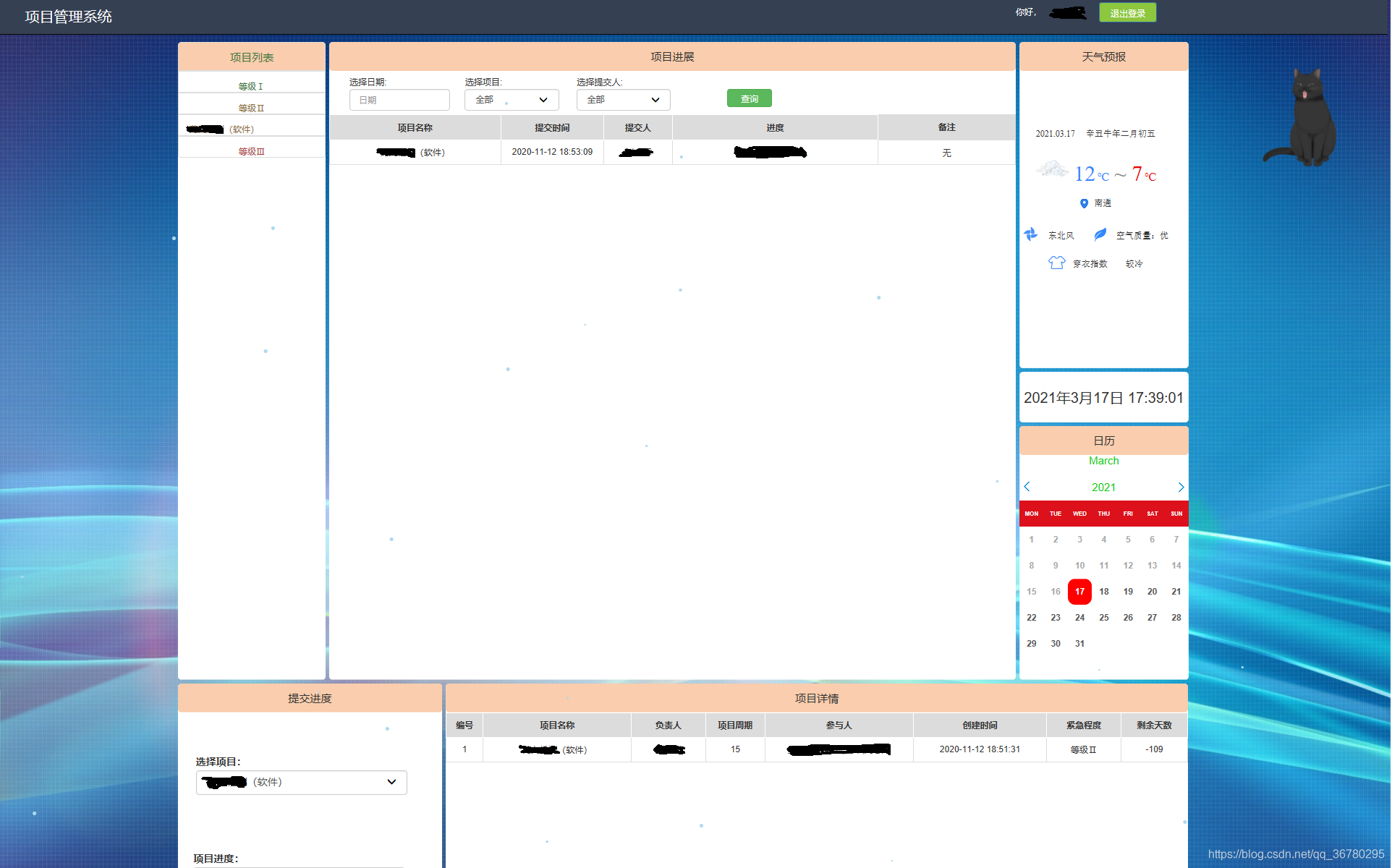Viewport: 1392px width, 868px height.
Task: Click the 剩余天数 column header
Action: [x=1154, y=725]
